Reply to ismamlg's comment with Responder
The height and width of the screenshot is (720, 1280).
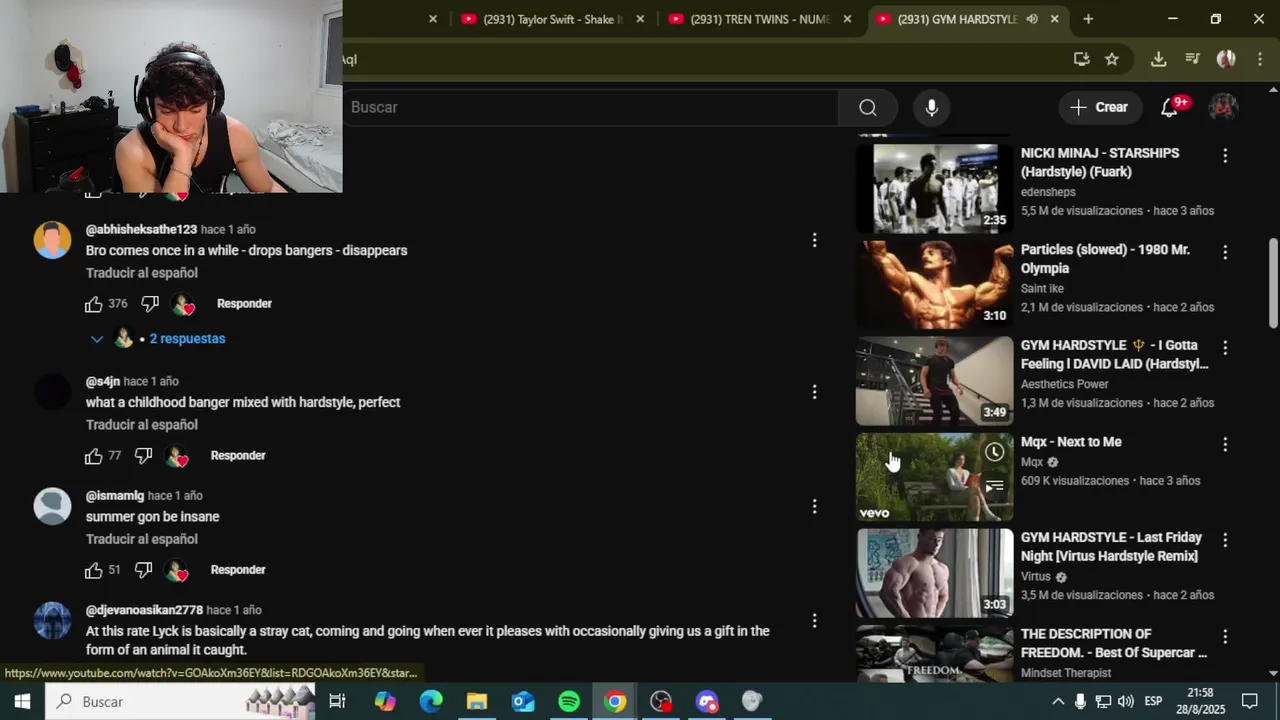(238, 570)
